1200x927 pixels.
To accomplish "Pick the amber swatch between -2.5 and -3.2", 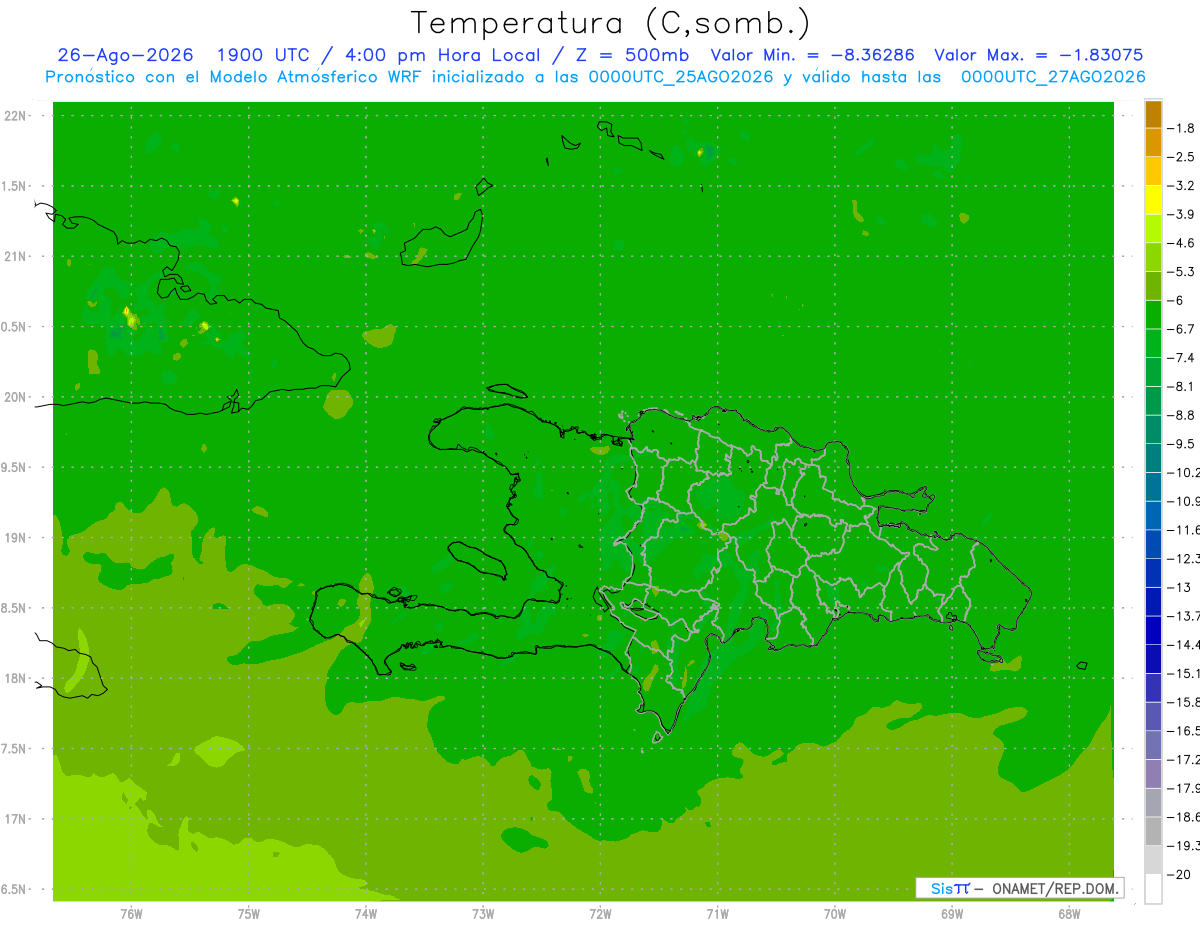I will pos(1153,172).
